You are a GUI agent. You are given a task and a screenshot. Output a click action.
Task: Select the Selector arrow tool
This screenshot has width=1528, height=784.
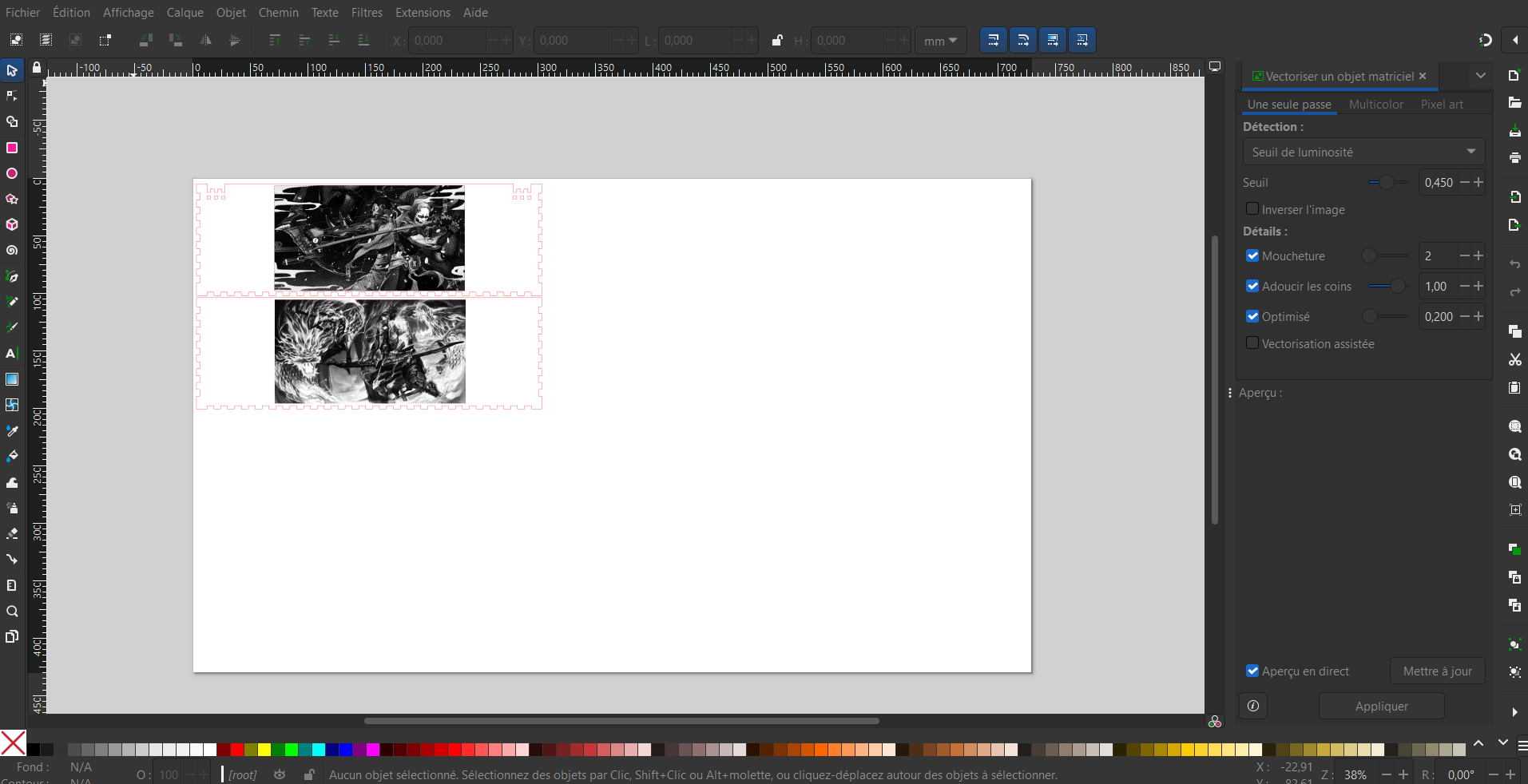click(x=12, y=71)
